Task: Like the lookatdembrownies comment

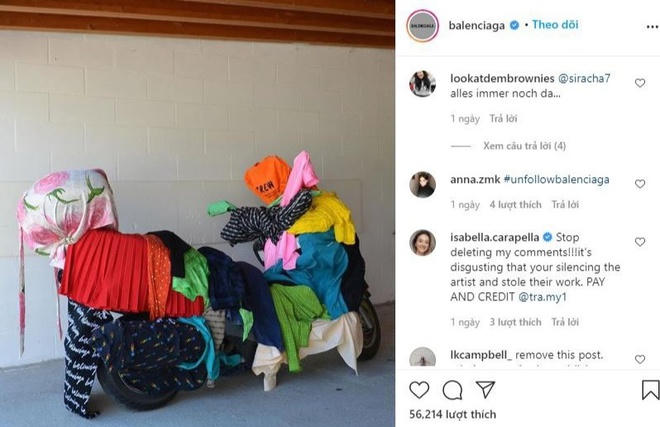Action: pos(640,83)
